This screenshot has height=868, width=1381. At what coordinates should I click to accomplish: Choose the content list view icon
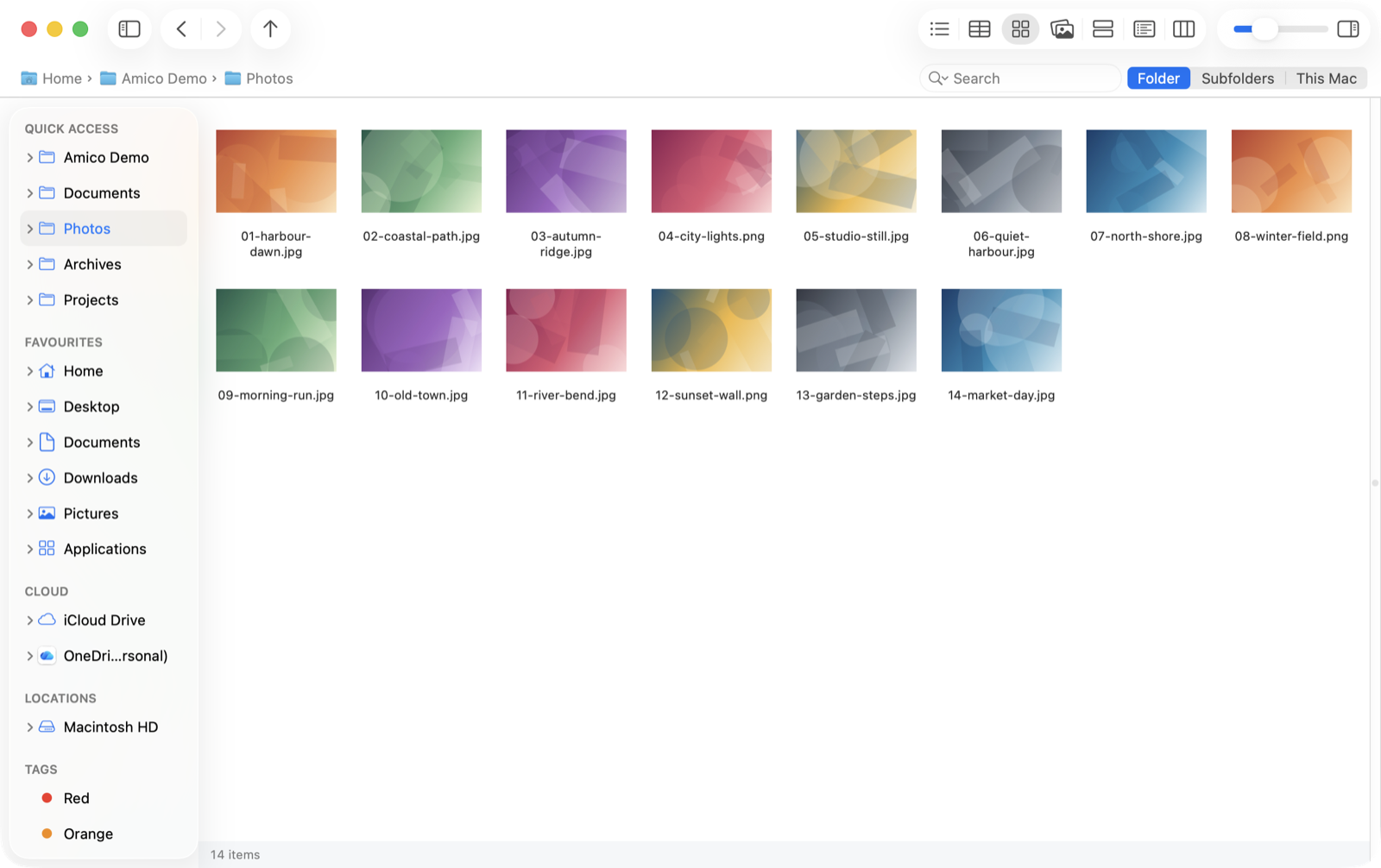1144,29
